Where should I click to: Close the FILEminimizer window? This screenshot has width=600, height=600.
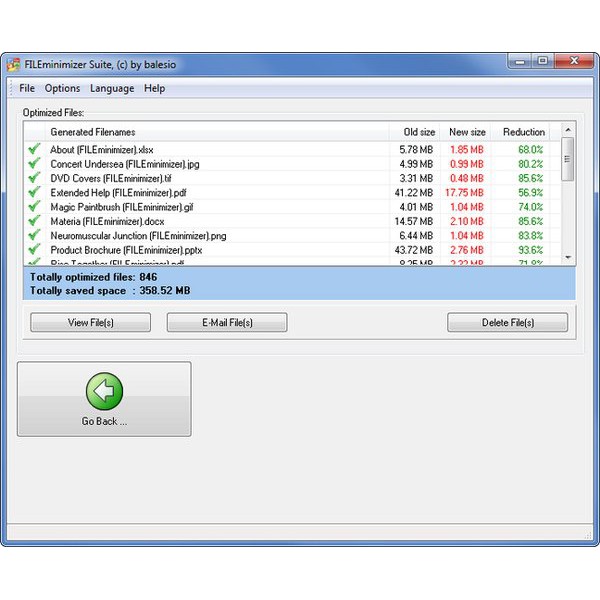(574, 61)
